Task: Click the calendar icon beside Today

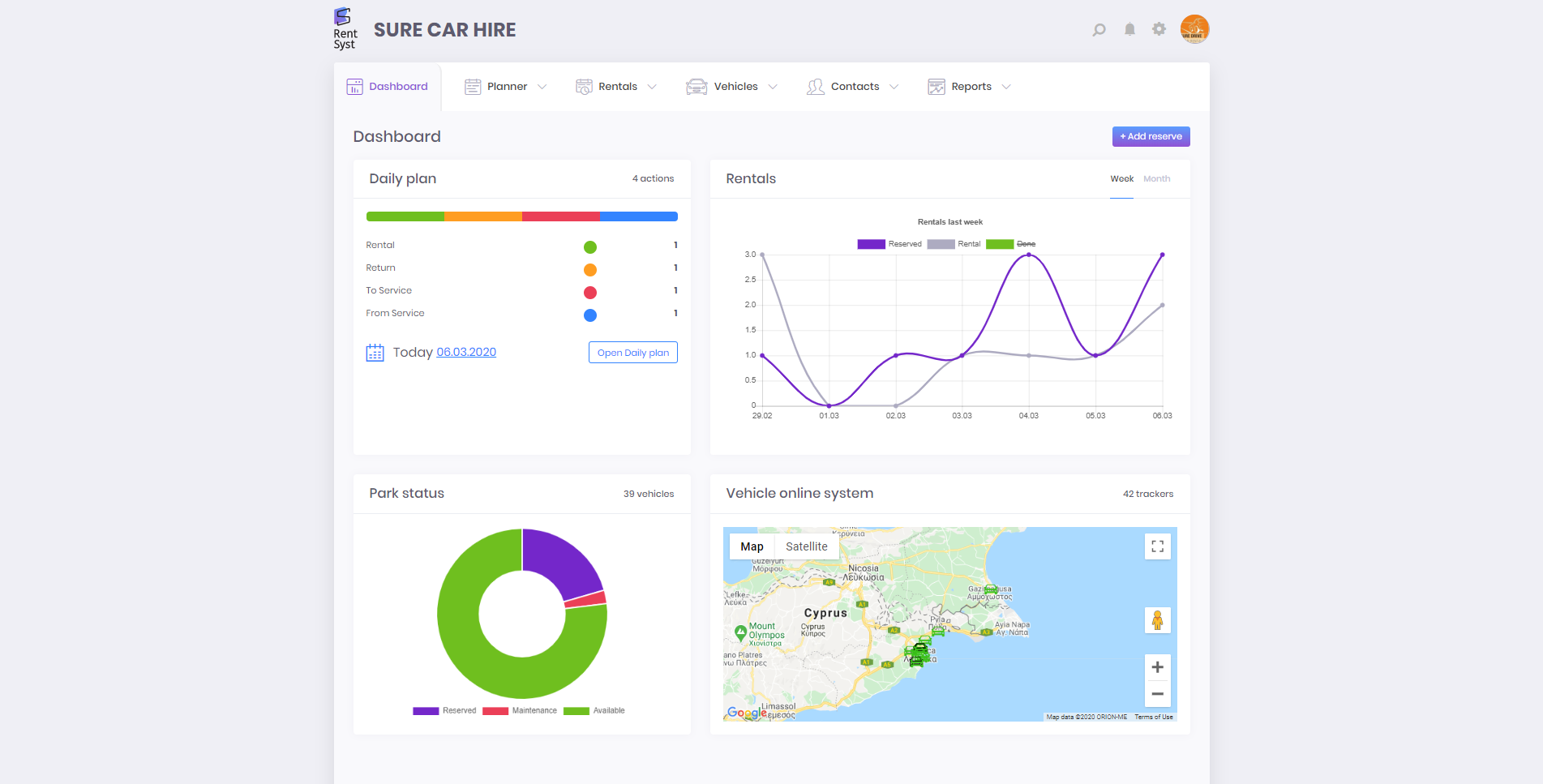Action: pyautogui.click(x=375, y=352)
